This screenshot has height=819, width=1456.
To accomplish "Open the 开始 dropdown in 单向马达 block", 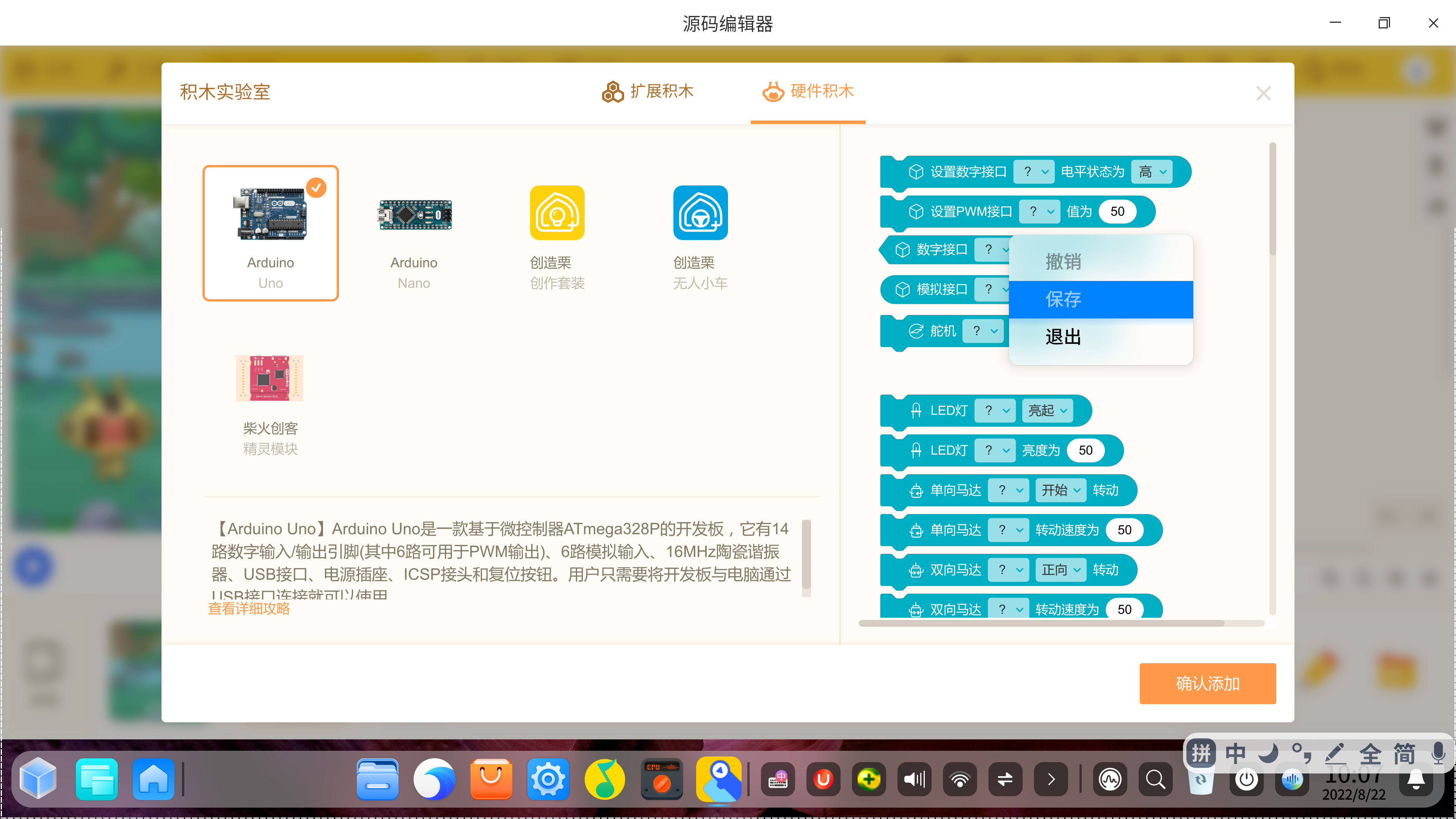I will [x=1061, y=490].
